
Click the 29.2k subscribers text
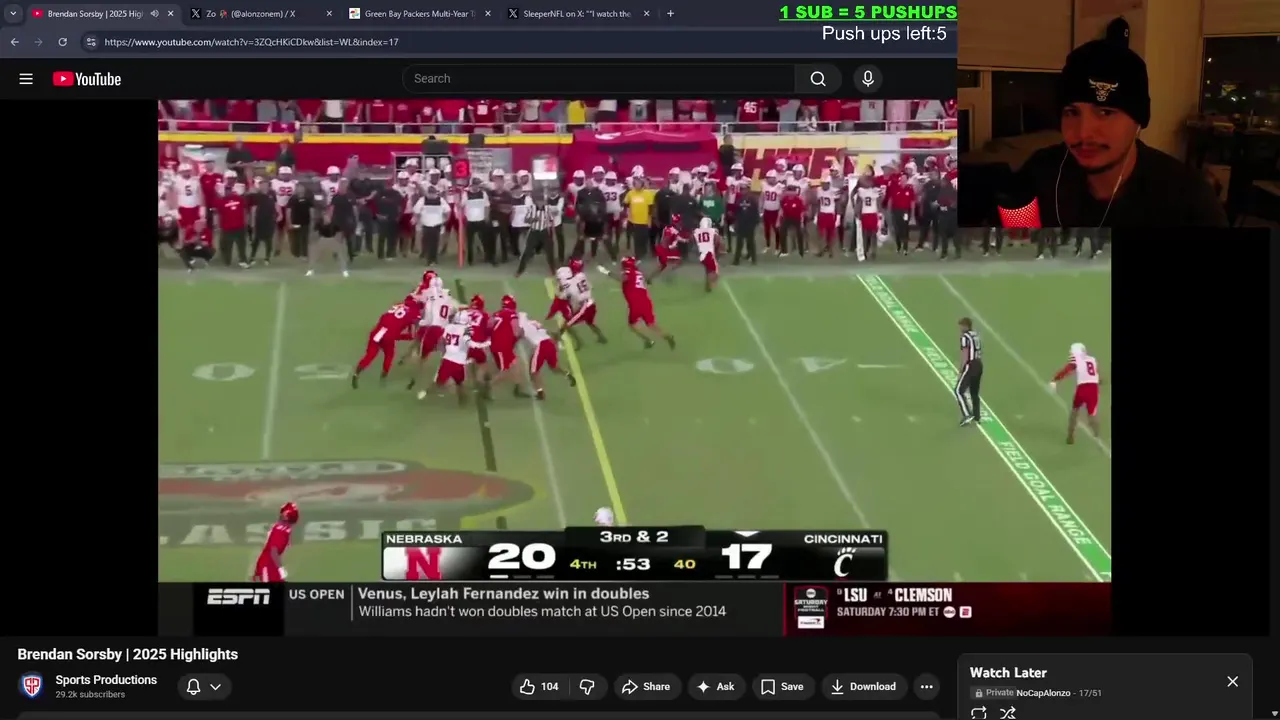tap(90, 694)
